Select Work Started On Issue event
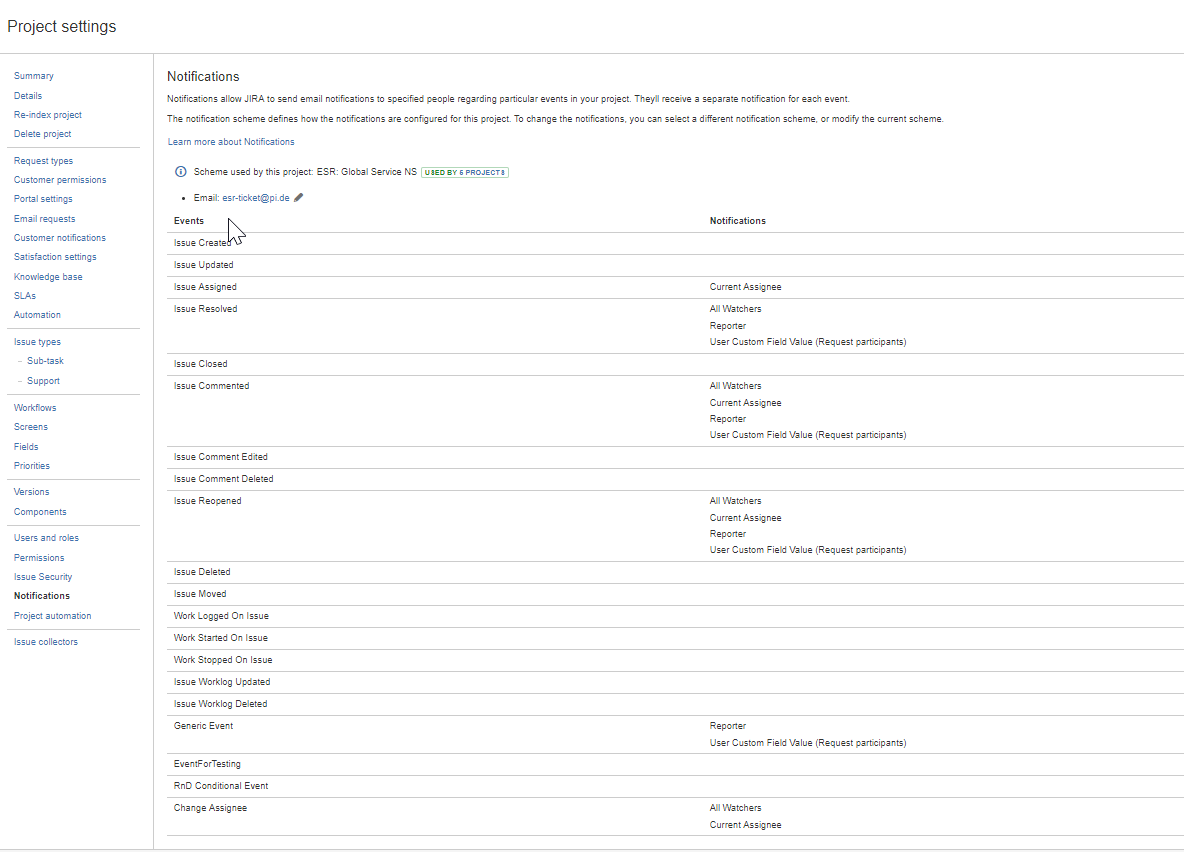 [675, 638]
